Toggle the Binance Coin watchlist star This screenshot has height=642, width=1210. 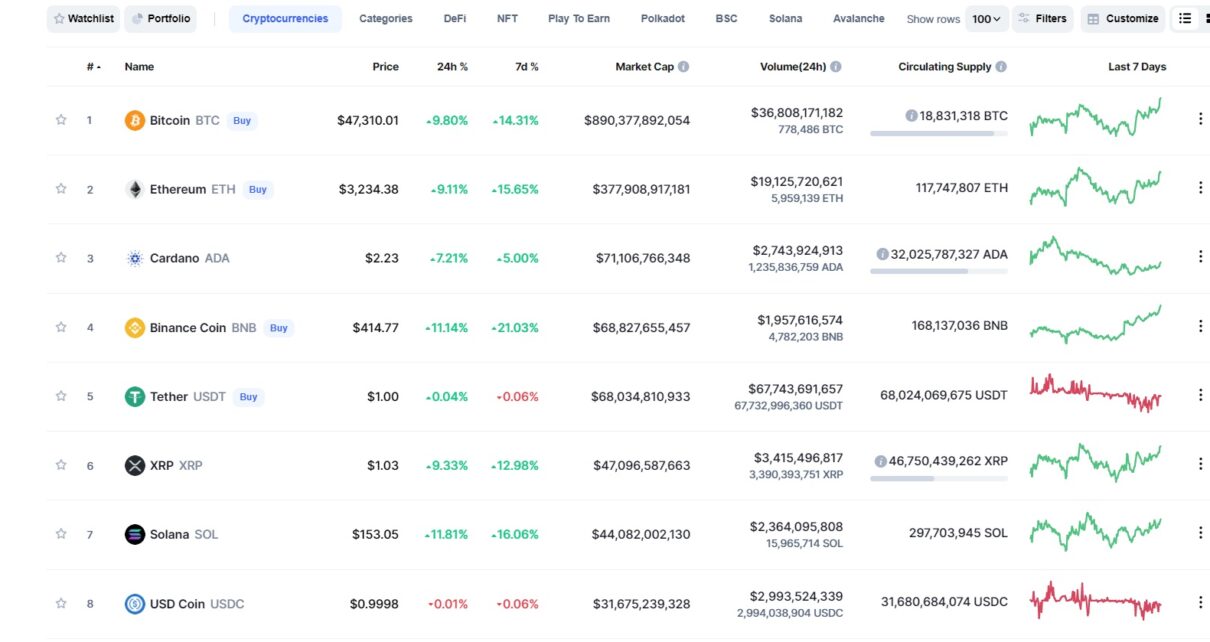click(61, 327)
